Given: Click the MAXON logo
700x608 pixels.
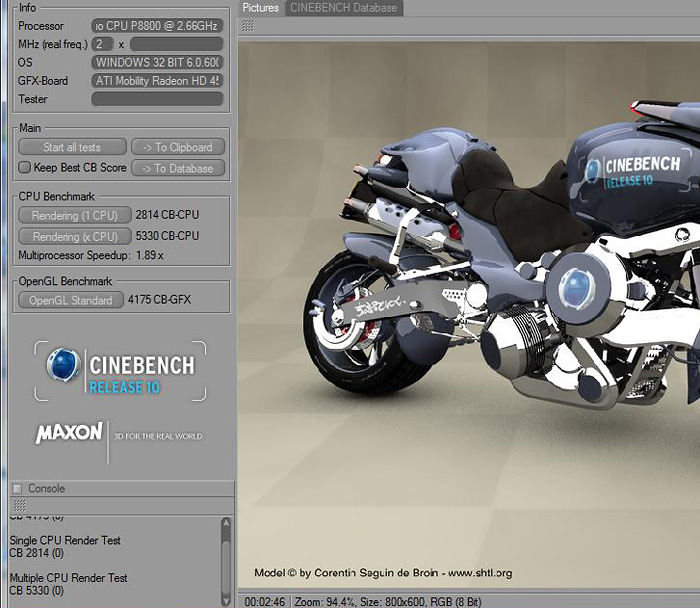Looking at the screenshot, I should pyautogui.click(x=69, y=433).
